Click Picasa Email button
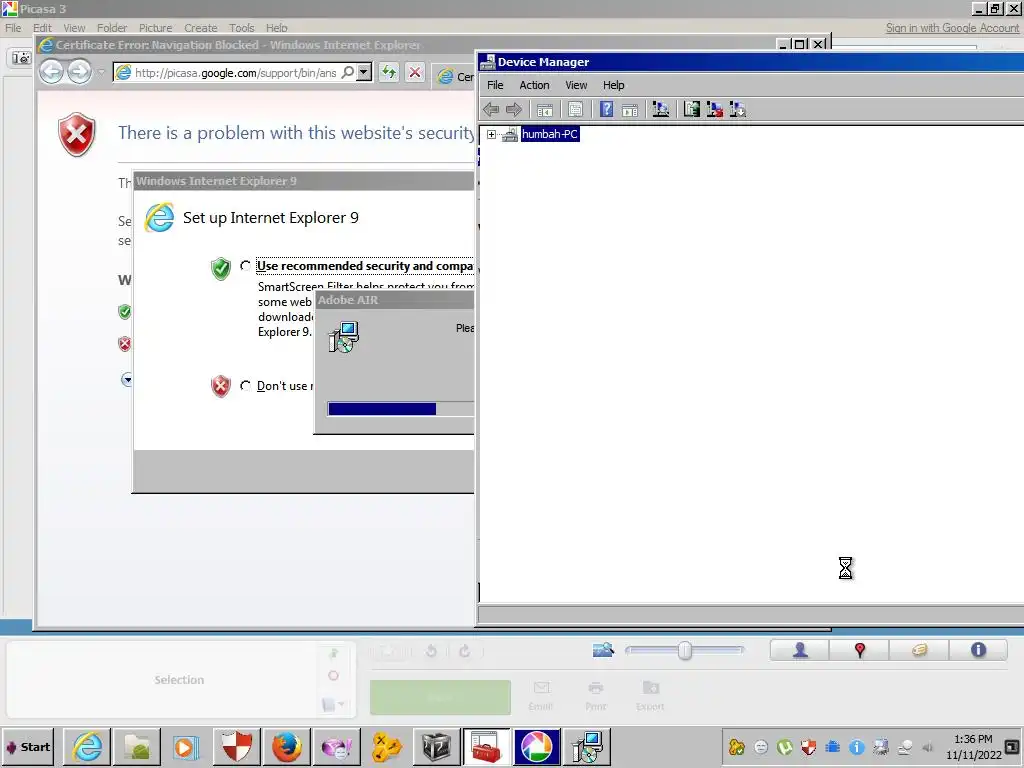 click(541, 696)
